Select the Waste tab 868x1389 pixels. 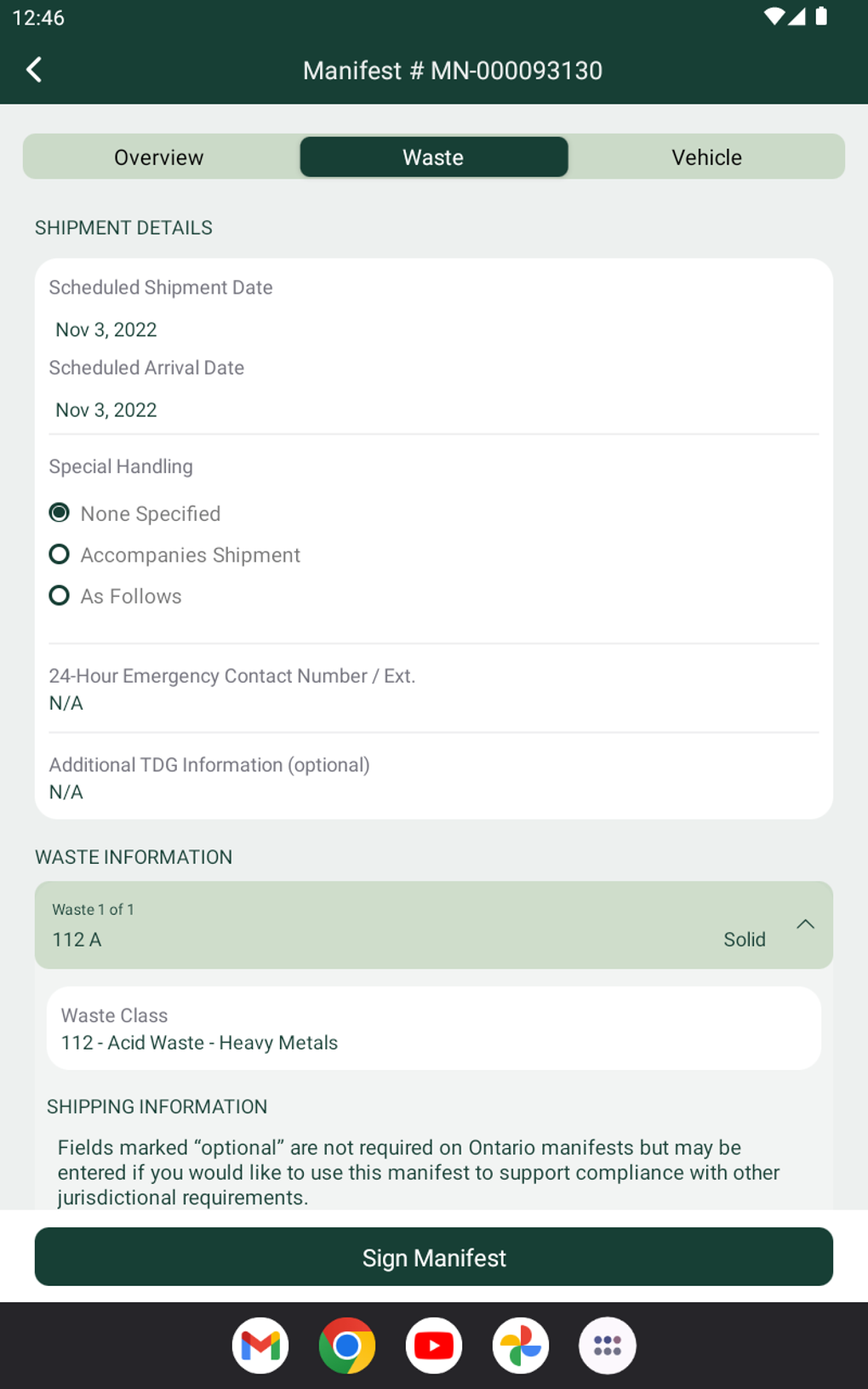point(433,157)
